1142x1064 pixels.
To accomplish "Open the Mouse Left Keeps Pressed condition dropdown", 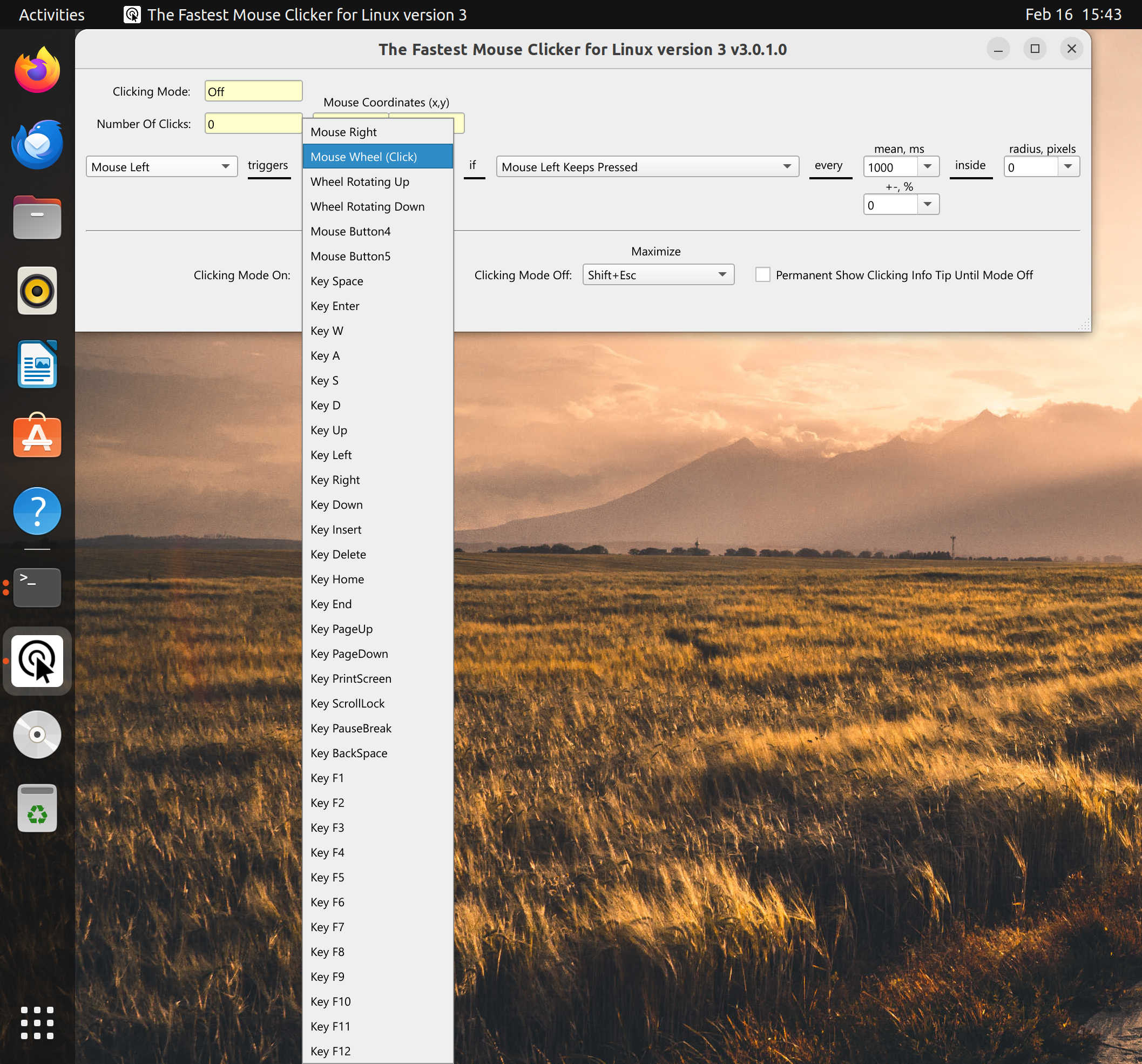I will (x=646, y=166).
